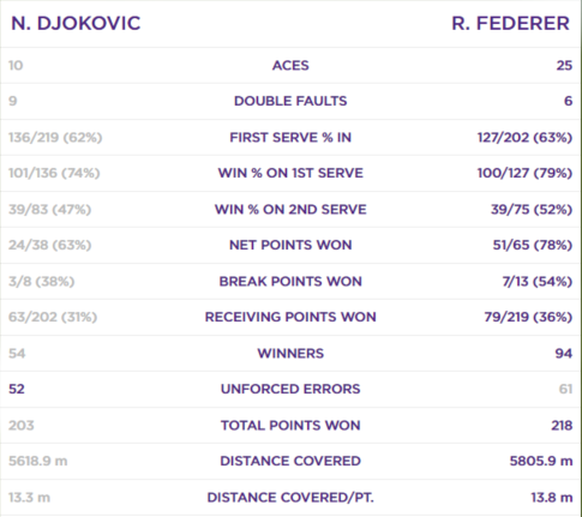Select the UNFORCED ERRORS label

[x=290, y=389]
